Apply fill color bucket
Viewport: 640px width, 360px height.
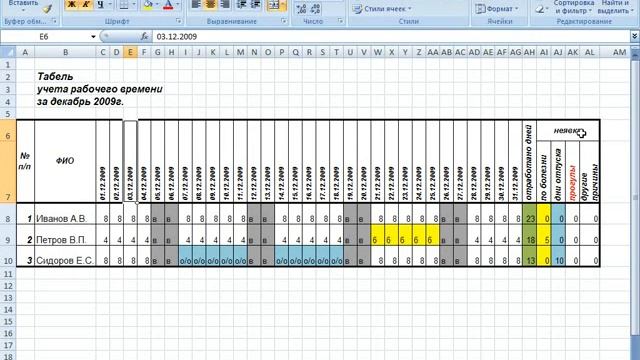[x=148, y=4]
